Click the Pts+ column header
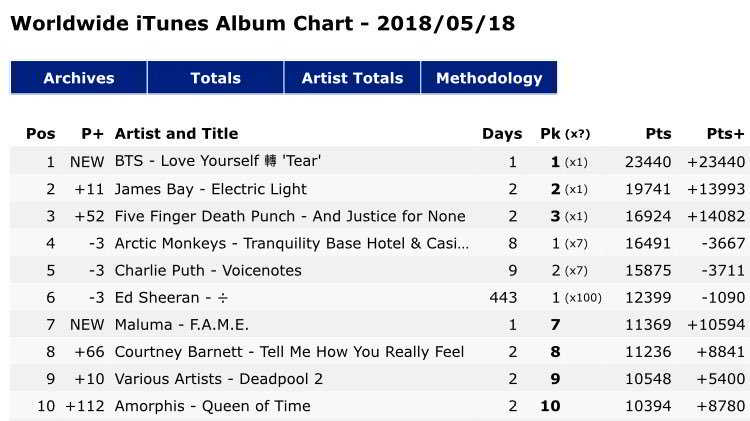 point(725,134)
